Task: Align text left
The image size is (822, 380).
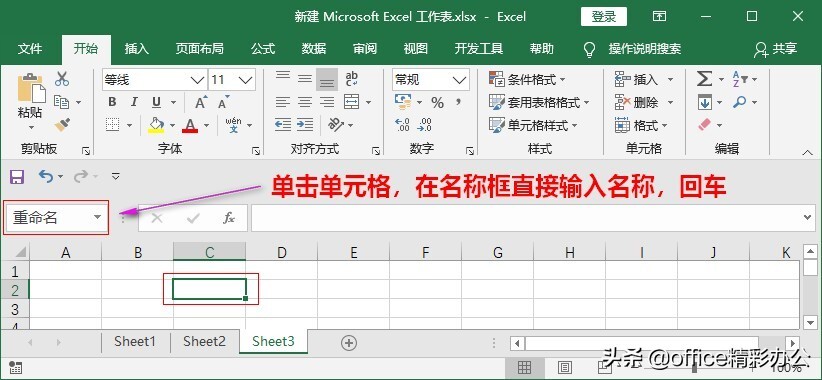Action: click(x=283, y=102)
